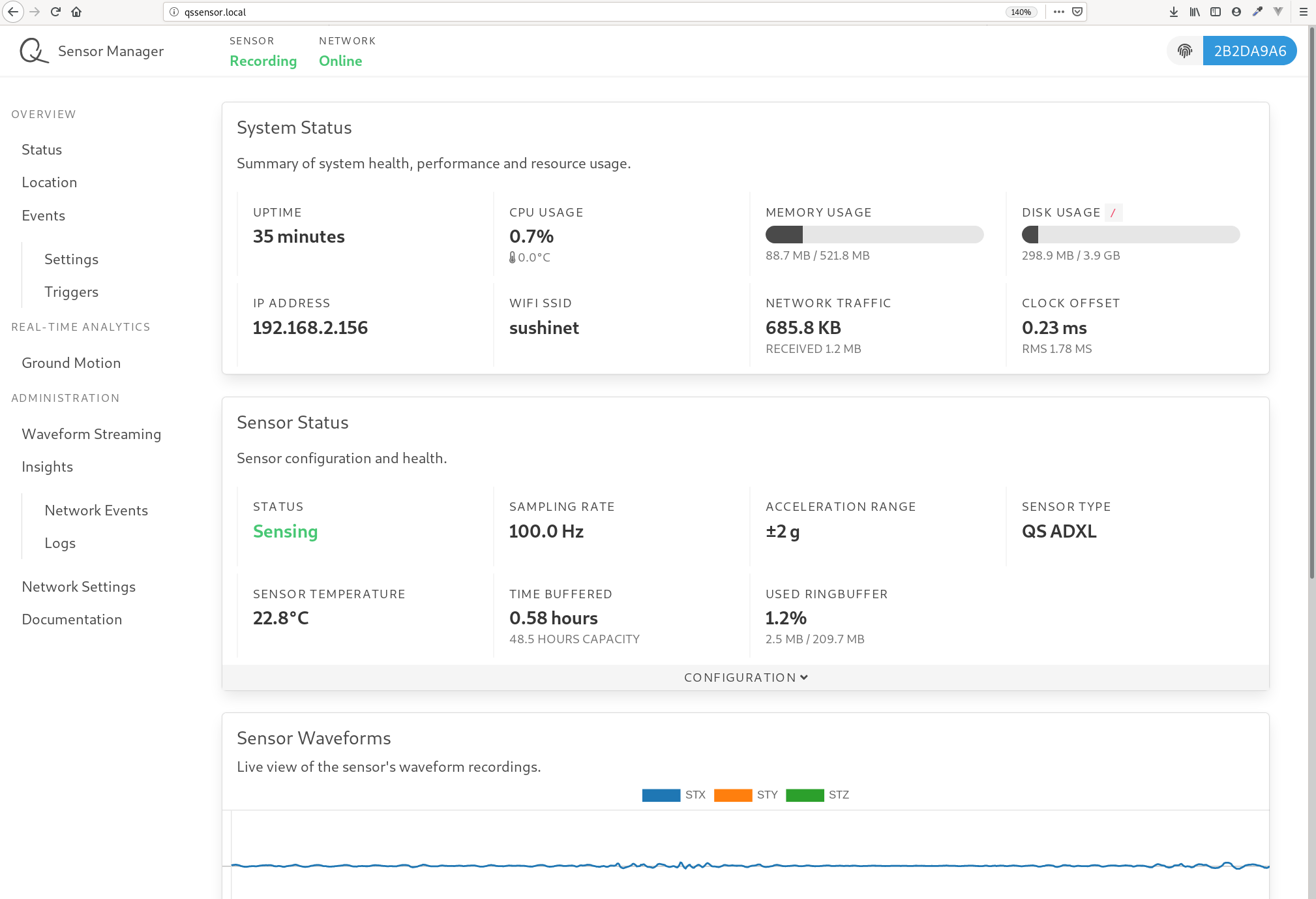Image resolution: width=1316 pixels, height=899 pixels.
Task: Click the Vue devtools extension icon
Action: pyautogui.click(x=1278, y=12)
